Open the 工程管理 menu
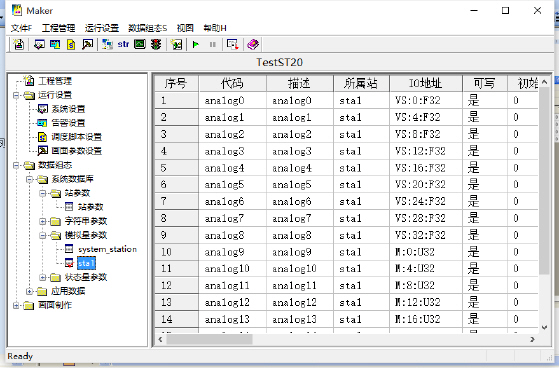Viewport: 559px width, 368px height. (x=58, y=28)
